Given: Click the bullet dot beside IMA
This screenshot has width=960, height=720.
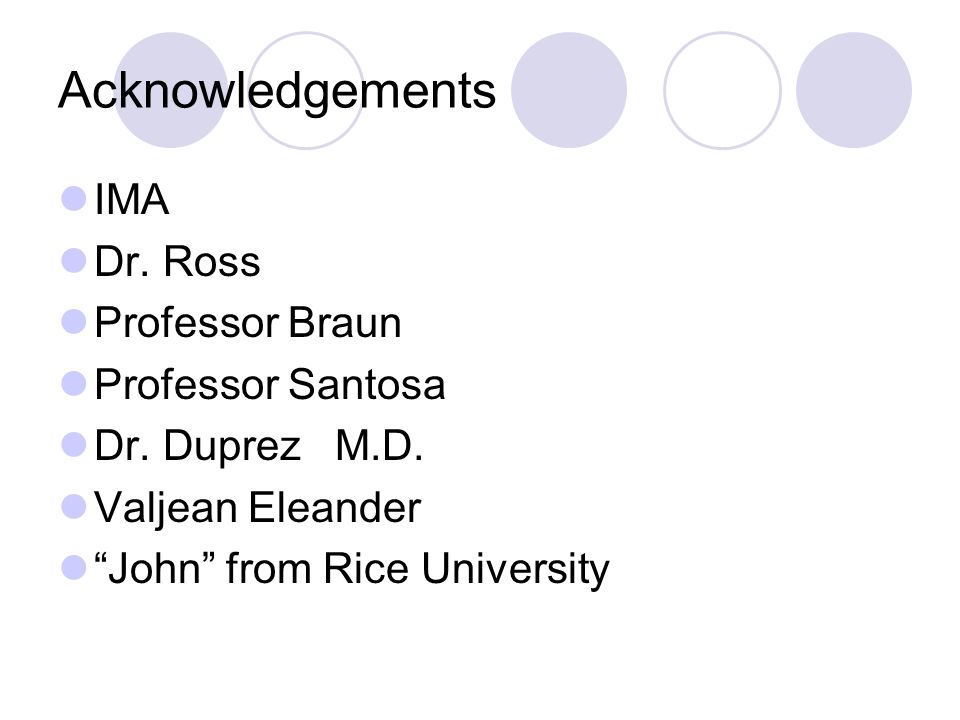Looking at the screenshot, I should tap(74, 199).
